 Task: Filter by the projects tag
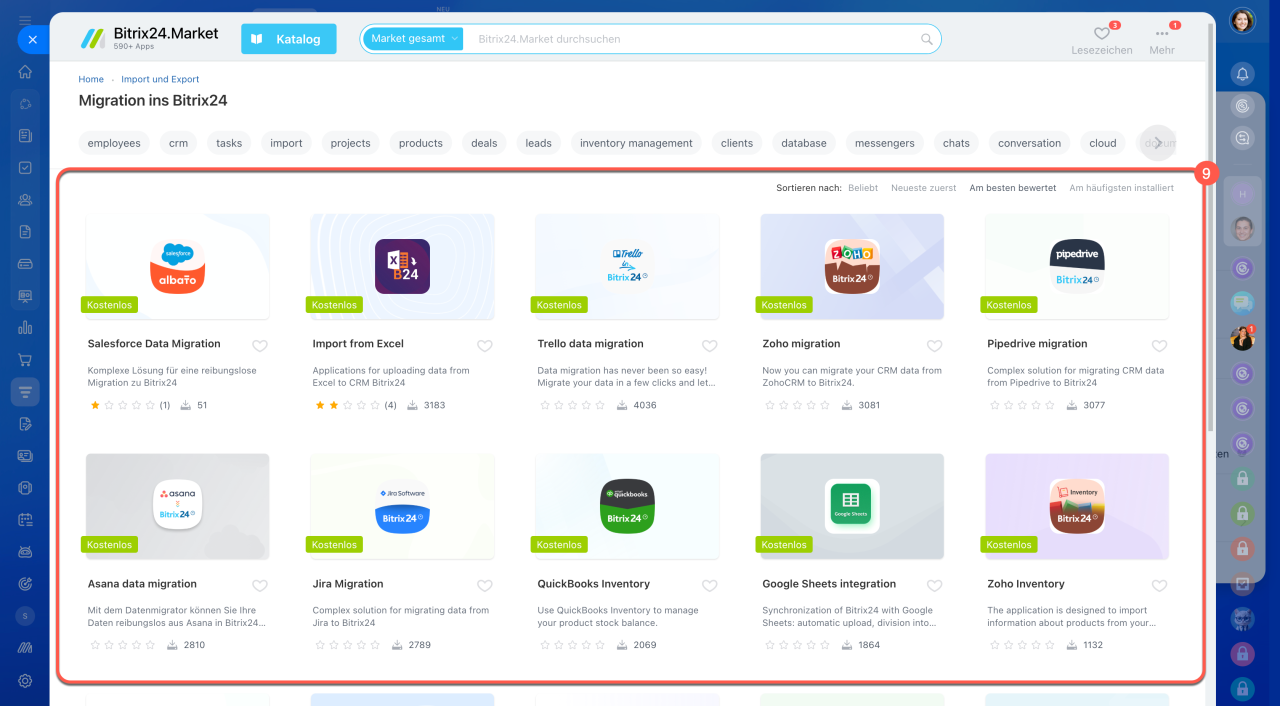[x=350, y=143]
